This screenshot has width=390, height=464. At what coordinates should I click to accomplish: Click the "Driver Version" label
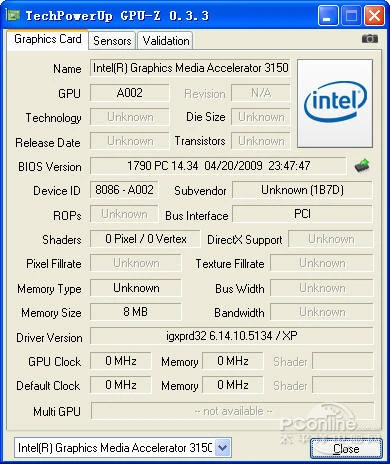click(49, 338)
